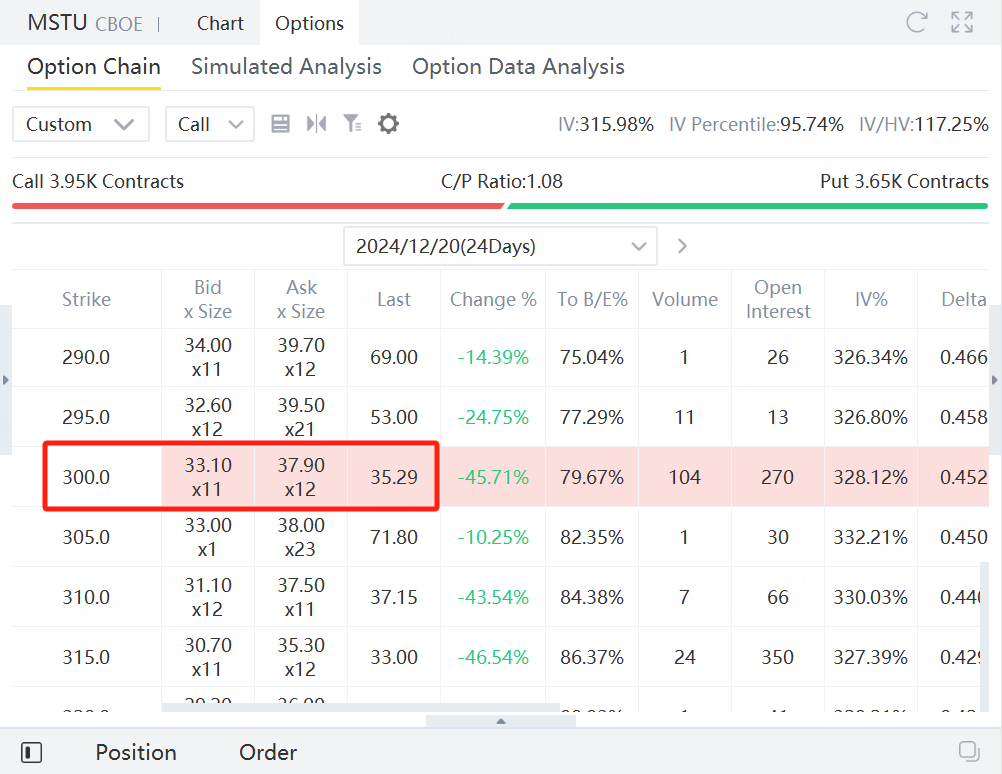Open the option chain filter icon
The image size is (1002, 774).
352,124
